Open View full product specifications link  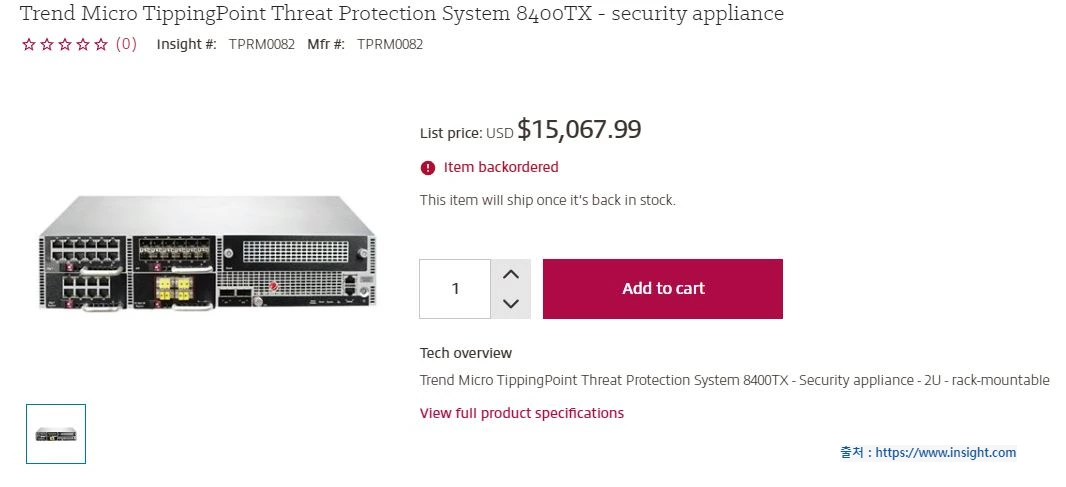pyautogui.click(x=521, y=413)
